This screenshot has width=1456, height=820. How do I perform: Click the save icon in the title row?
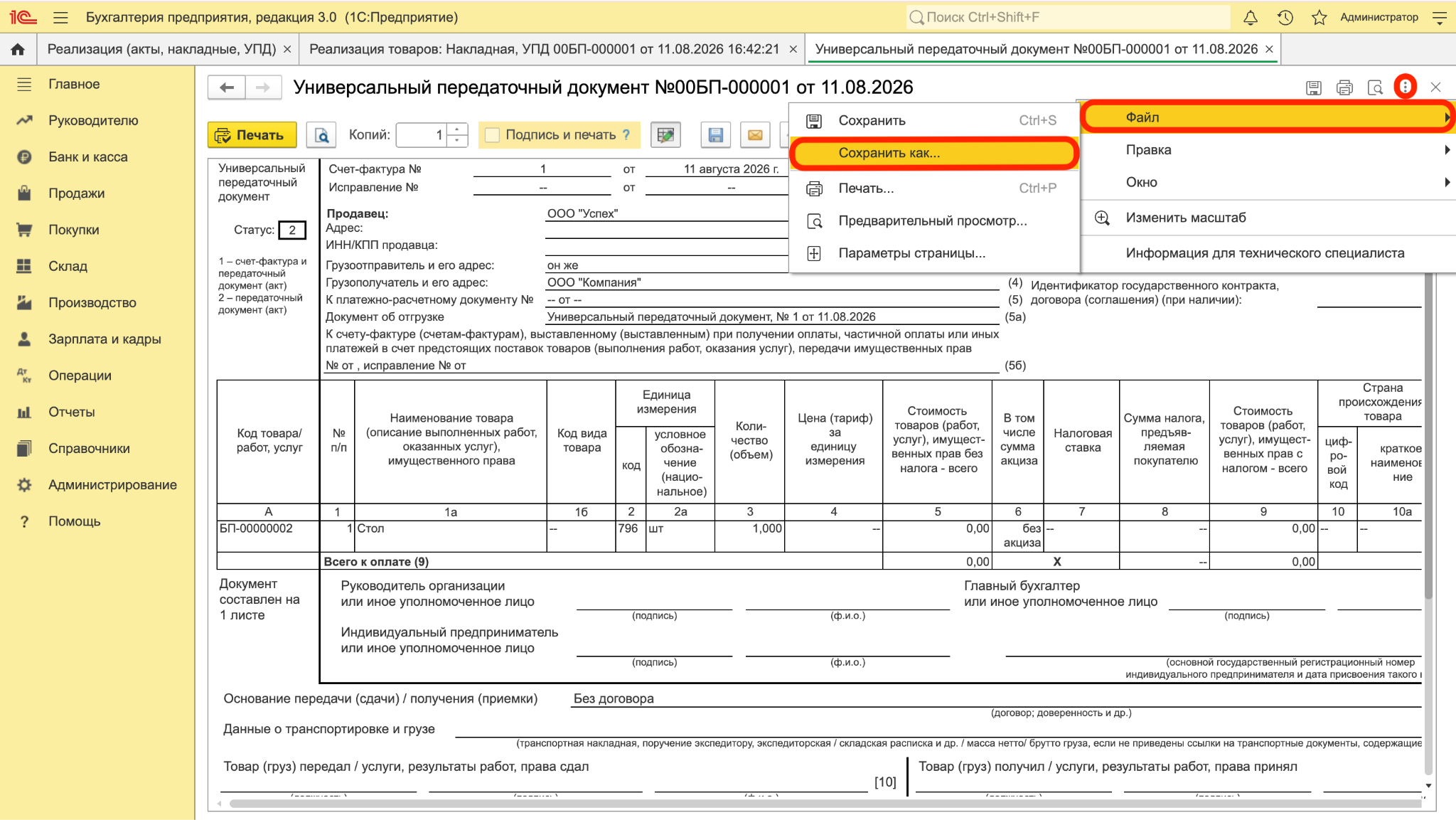1314,87
